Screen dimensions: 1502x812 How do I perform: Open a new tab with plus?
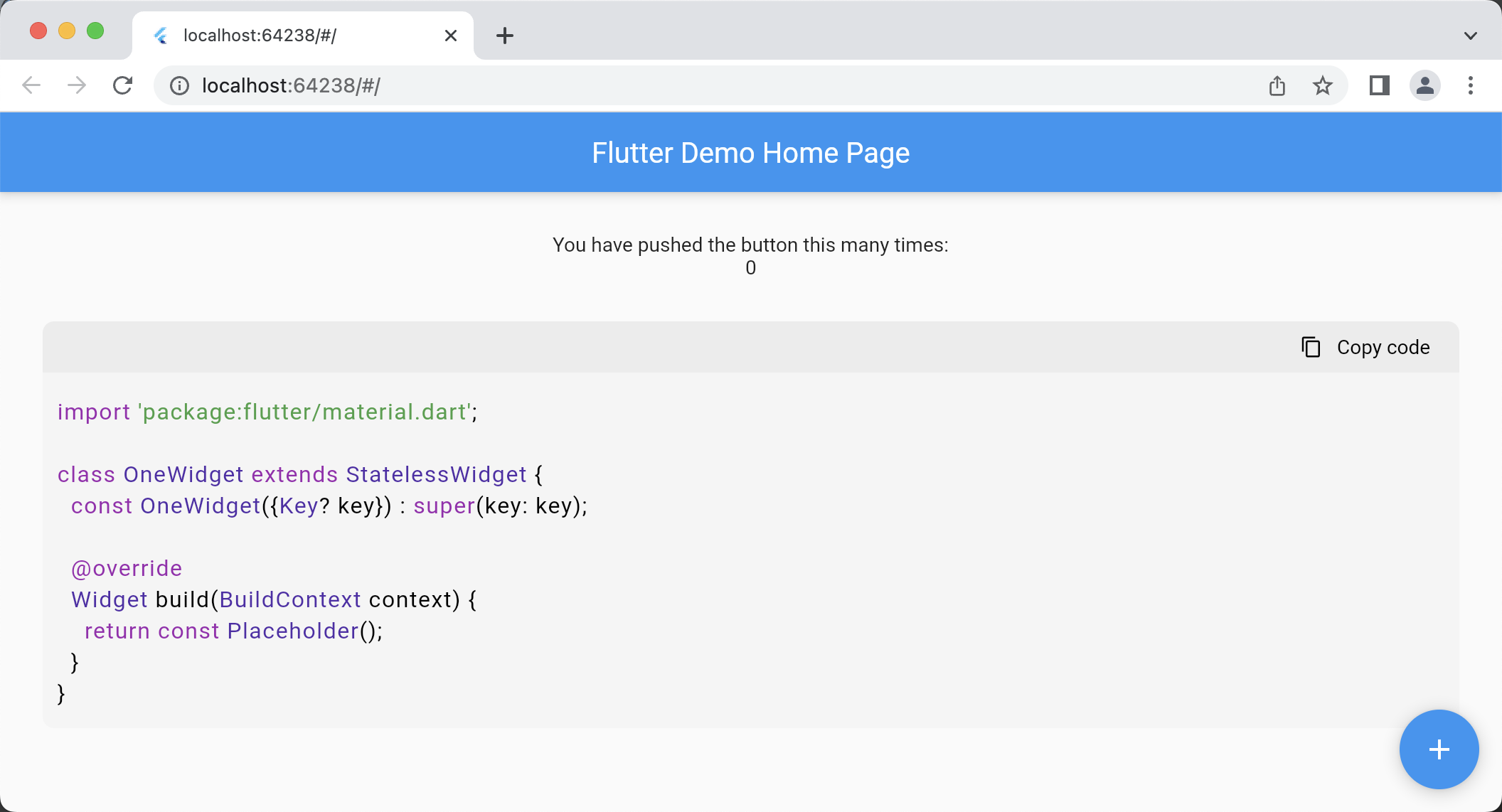click(x=504, y=36)
